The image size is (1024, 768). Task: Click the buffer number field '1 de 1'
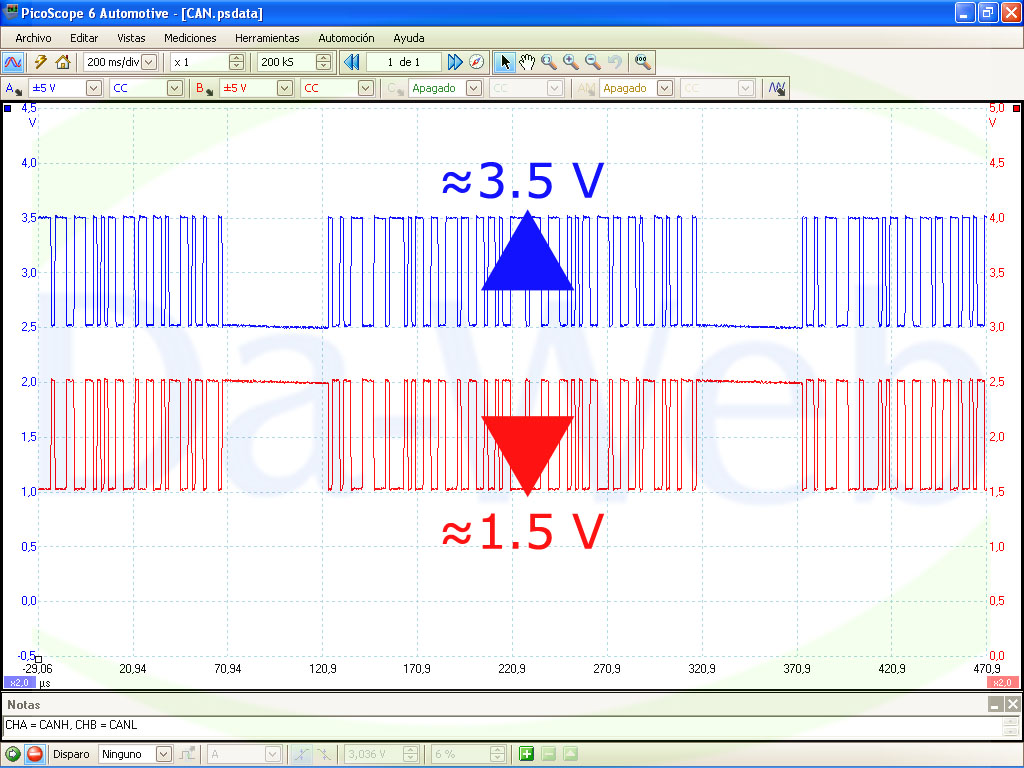pos(404,62)
